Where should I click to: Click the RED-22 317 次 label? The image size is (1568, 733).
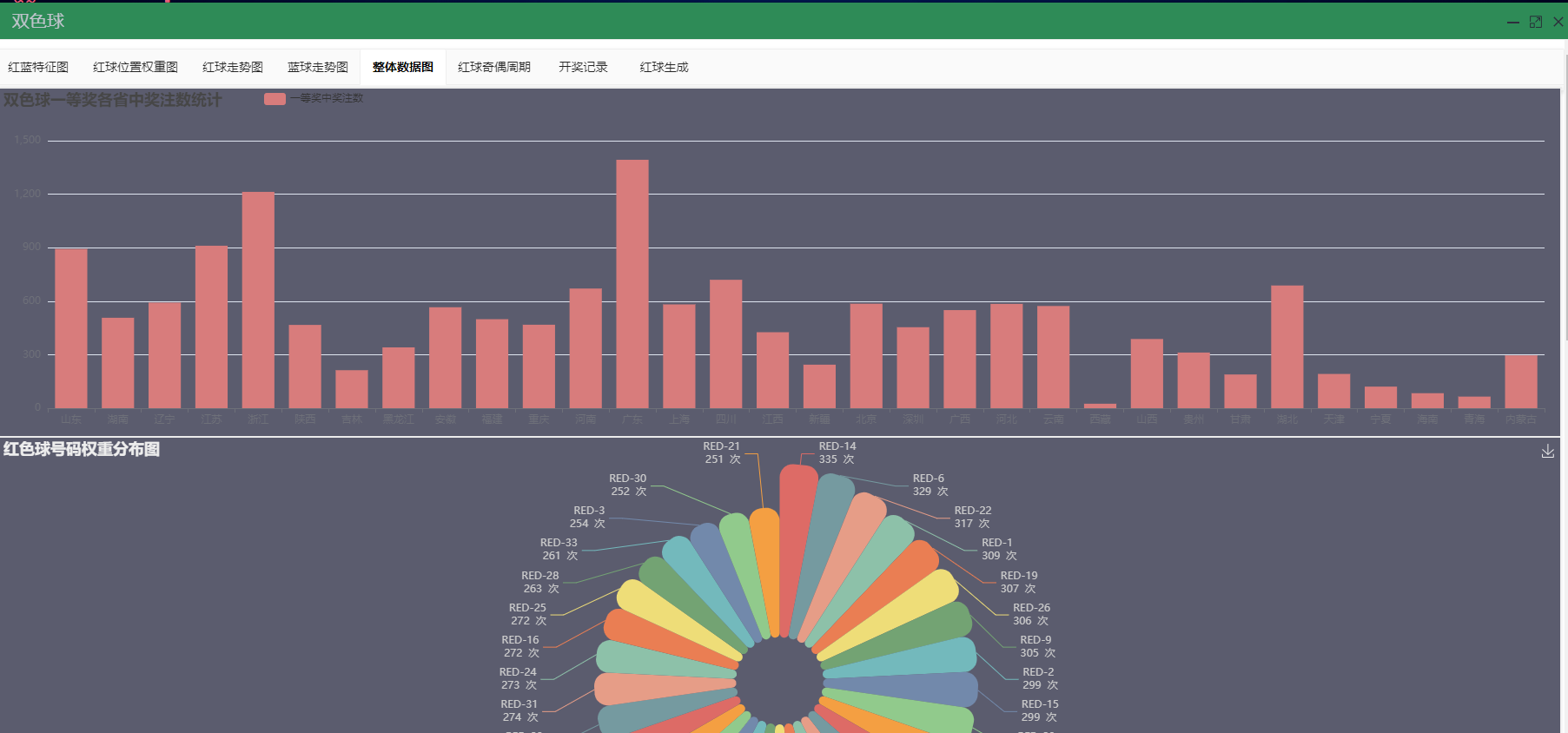pos(972,517)
